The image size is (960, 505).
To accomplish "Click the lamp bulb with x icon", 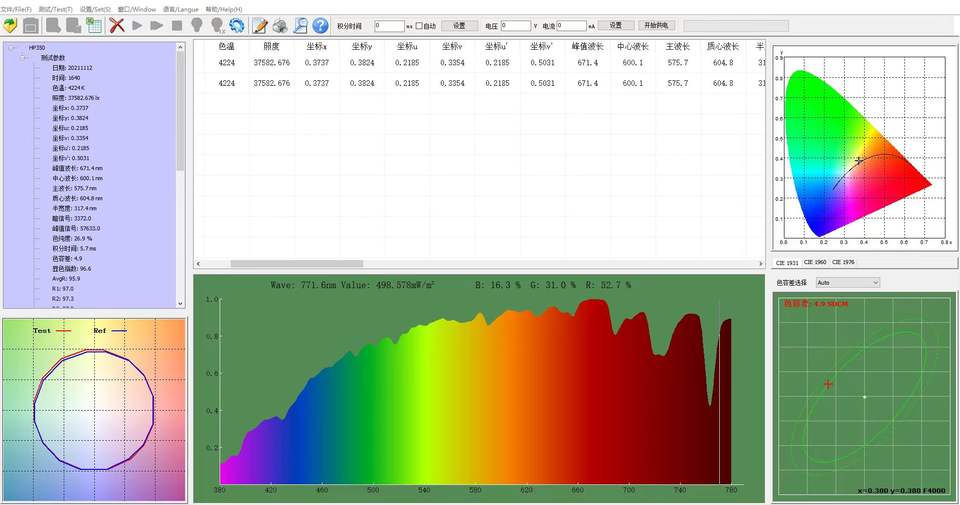I will click(217, 26).
